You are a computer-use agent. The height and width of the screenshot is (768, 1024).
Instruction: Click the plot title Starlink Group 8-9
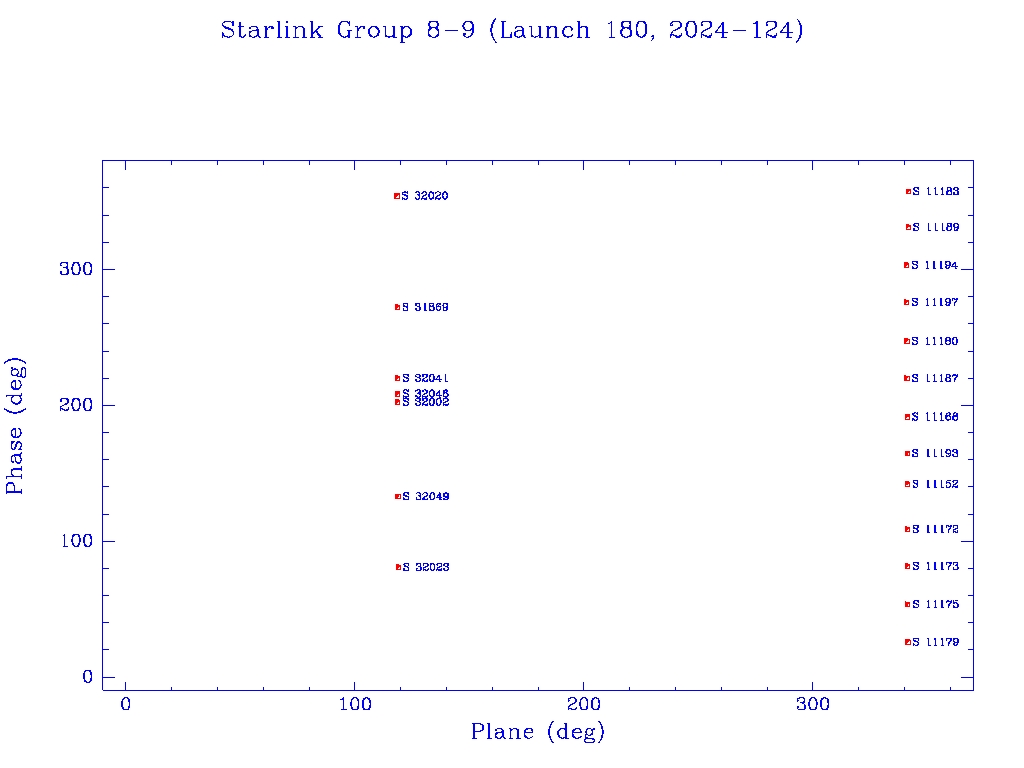[x=512, y=31]
